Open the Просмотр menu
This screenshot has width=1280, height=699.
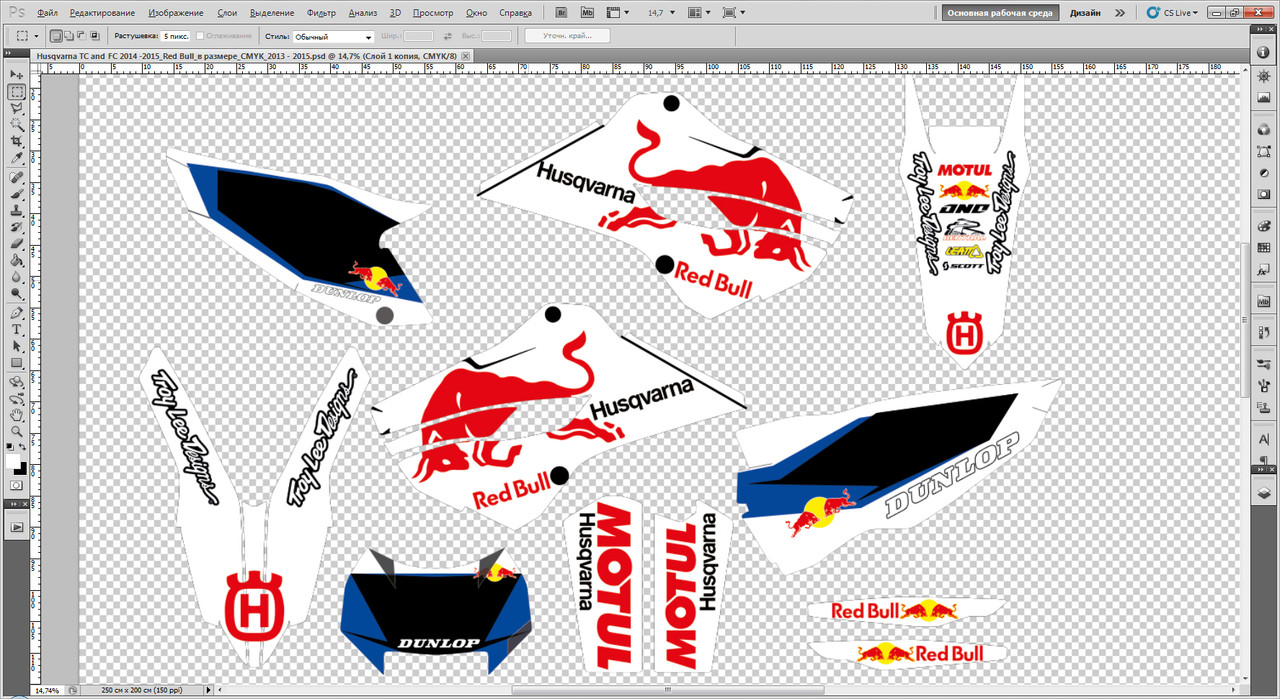433,13
